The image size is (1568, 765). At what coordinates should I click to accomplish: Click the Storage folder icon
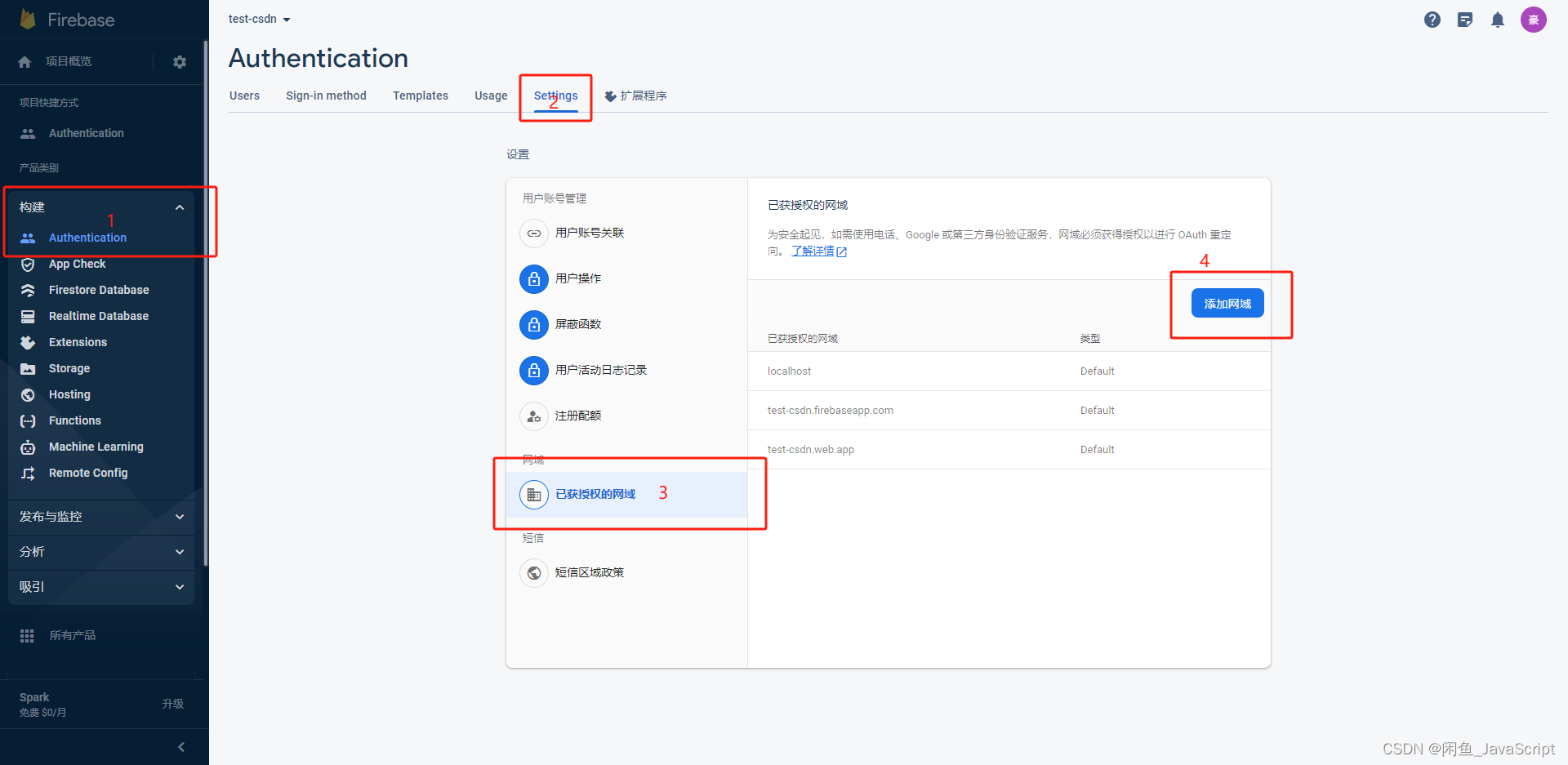(x=28, y=369)
